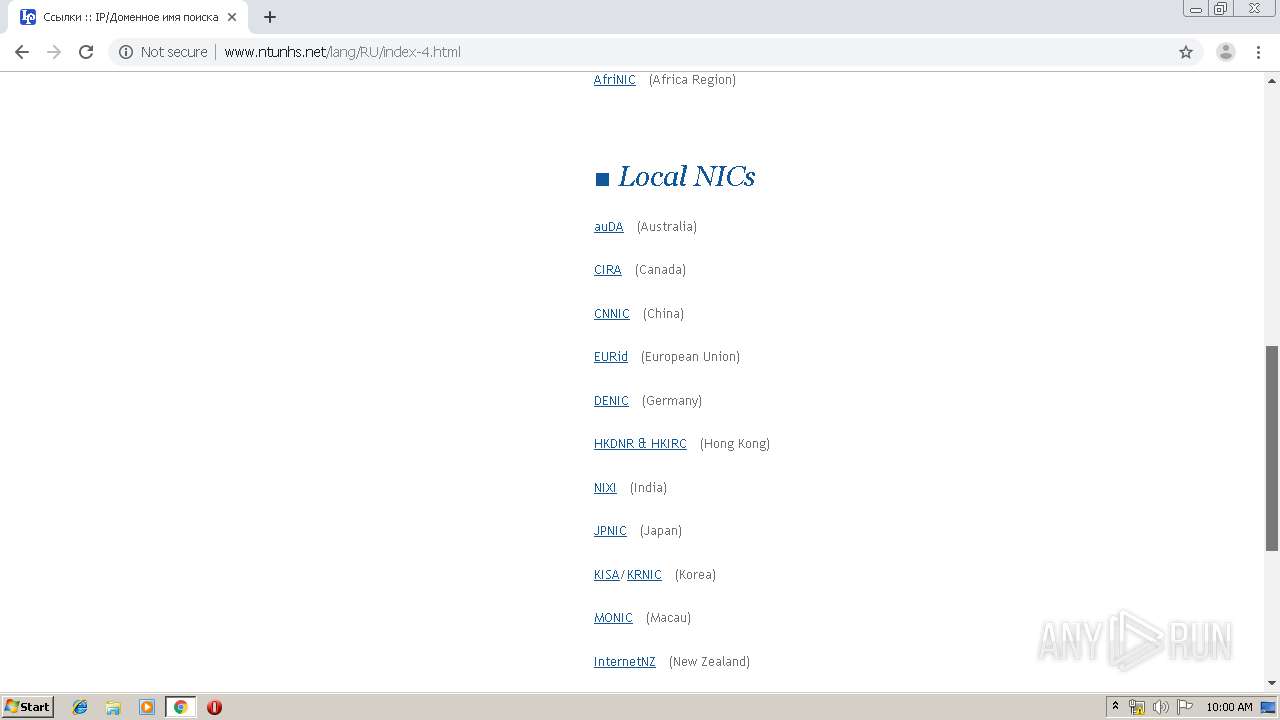Launch Internet Explorer from taskbar

click(80, 707)
